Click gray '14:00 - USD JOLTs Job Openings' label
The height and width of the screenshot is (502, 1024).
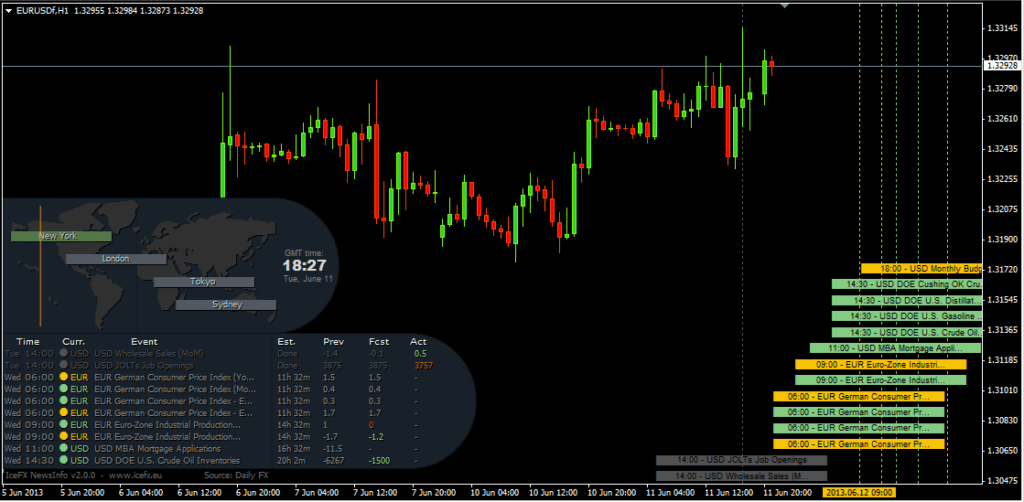pyautogui.click(x=741, y=460)
